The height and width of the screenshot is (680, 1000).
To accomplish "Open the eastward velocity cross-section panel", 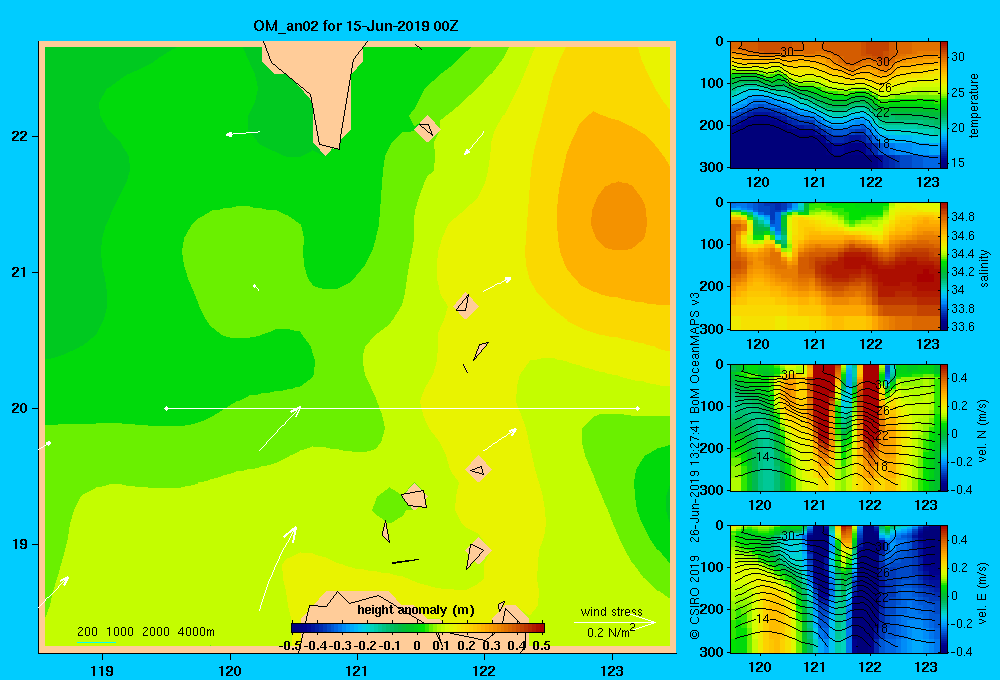I will point(835,589).
